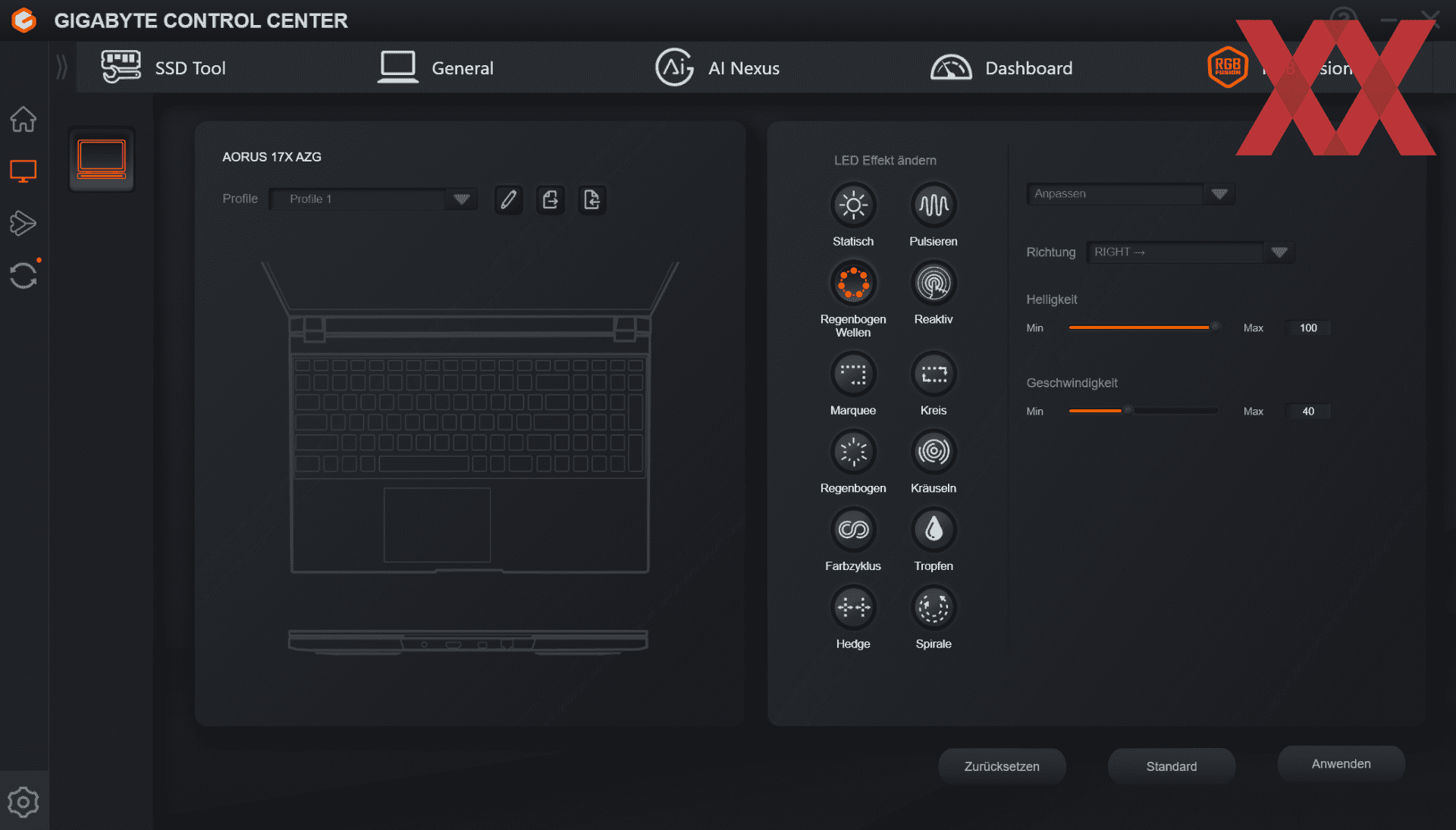Open the Dashboard tab

pos(1001,67)
